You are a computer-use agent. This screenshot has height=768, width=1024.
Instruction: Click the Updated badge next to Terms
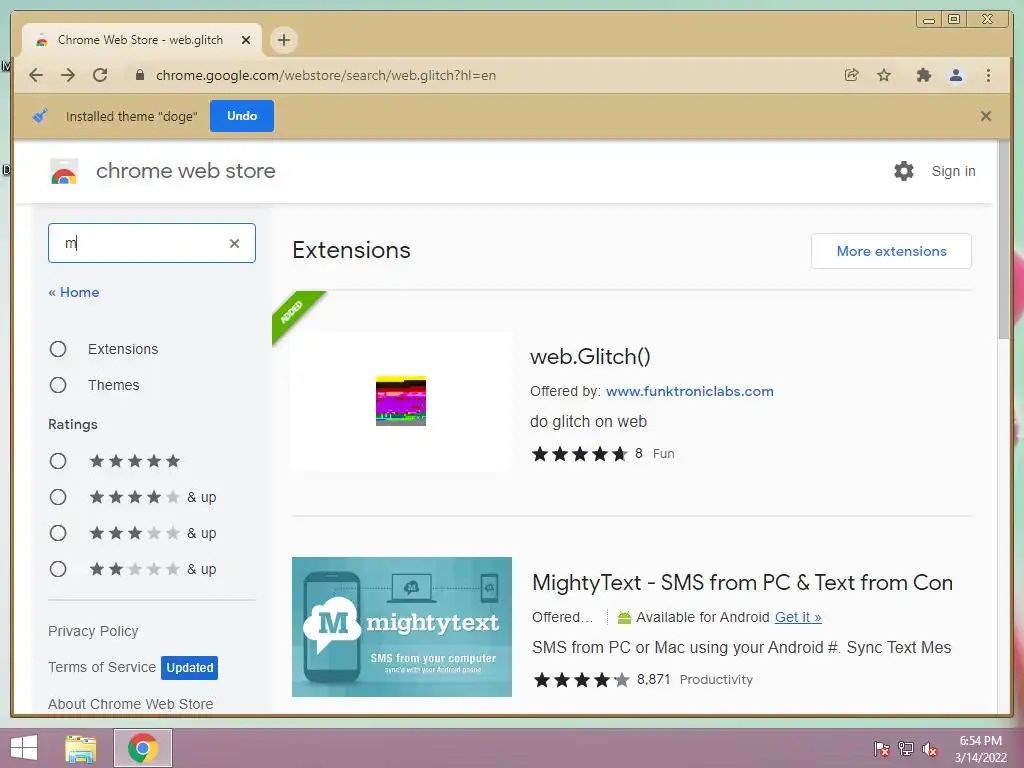point(189,667)
